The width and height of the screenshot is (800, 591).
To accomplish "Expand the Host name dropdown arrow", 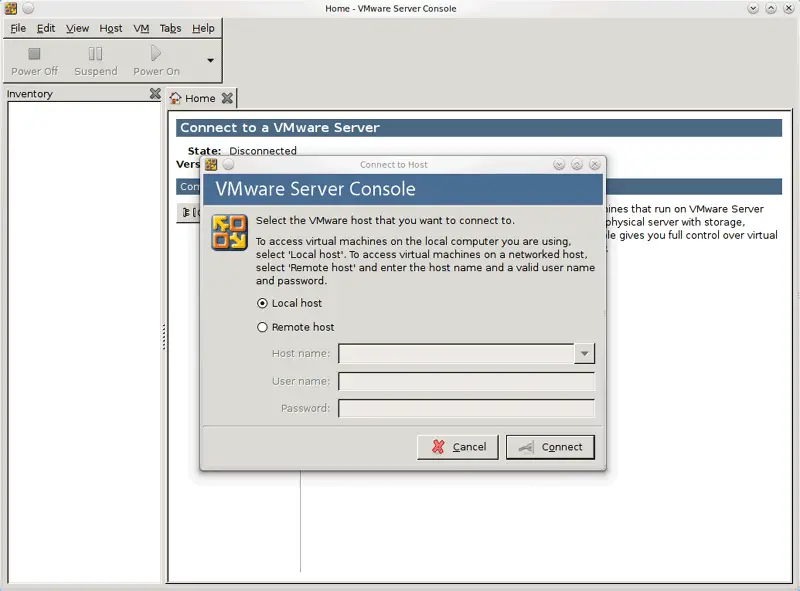I will (x=585, y=353).
